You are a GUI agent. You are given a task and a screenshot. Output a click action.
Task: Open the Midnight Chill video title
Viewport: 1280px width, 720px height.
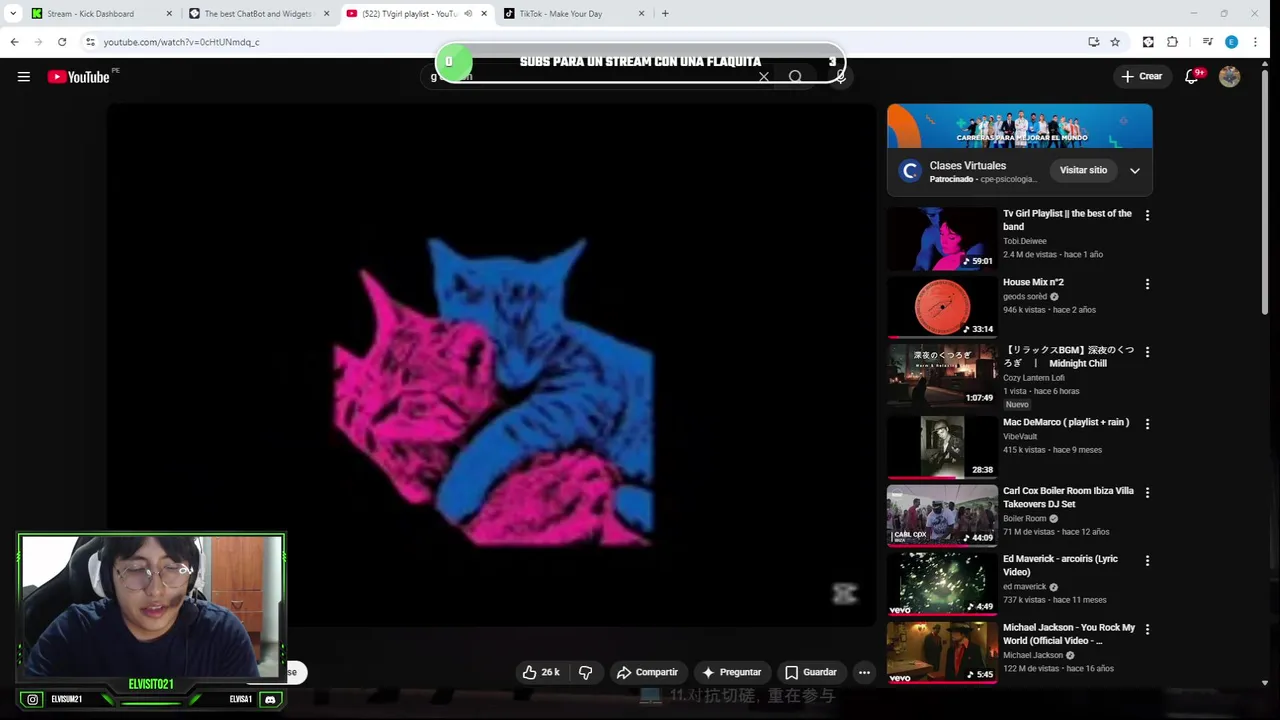(1069, 357)
